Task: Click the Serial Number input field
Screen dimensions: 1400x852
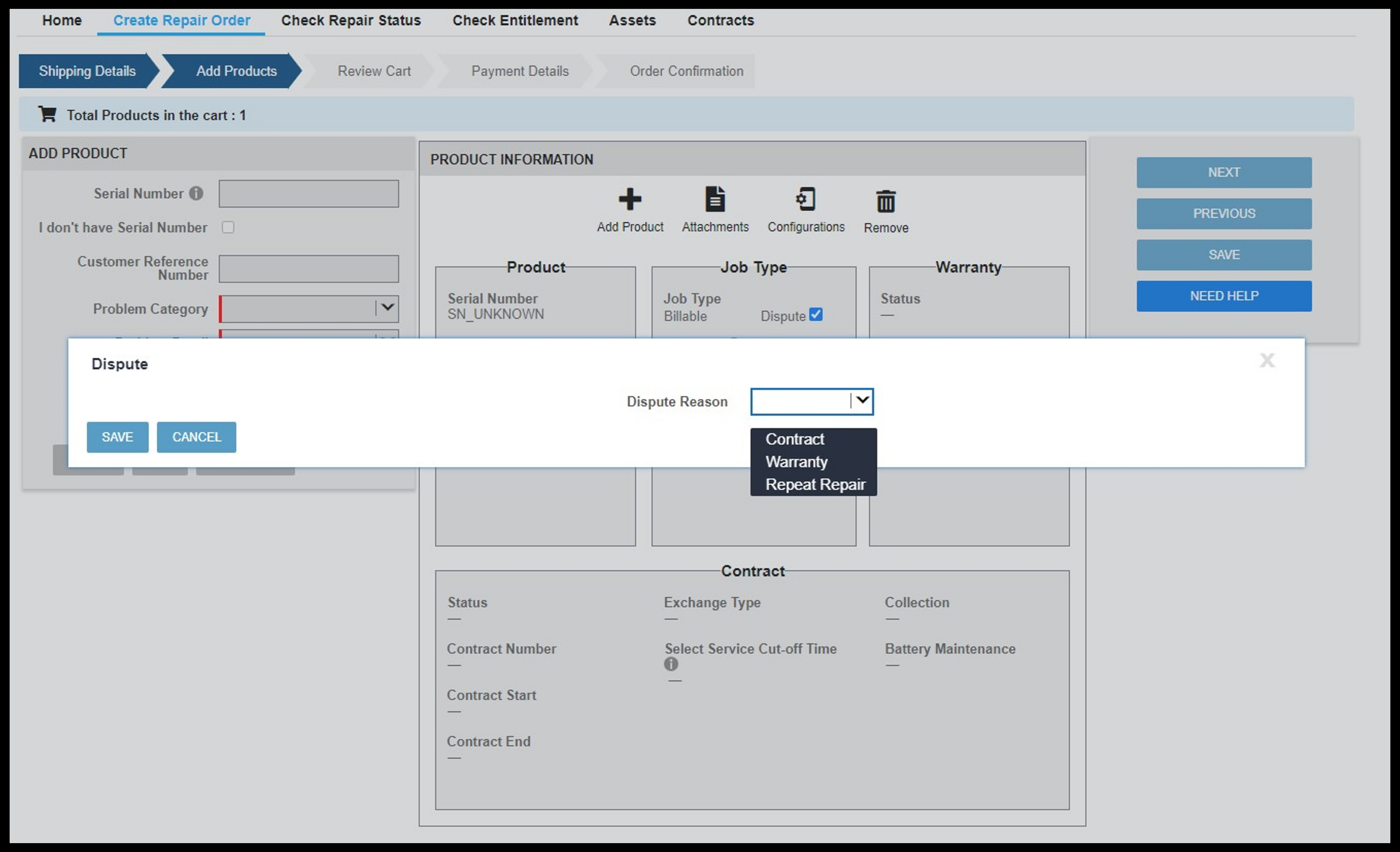Action: point(309,194)
